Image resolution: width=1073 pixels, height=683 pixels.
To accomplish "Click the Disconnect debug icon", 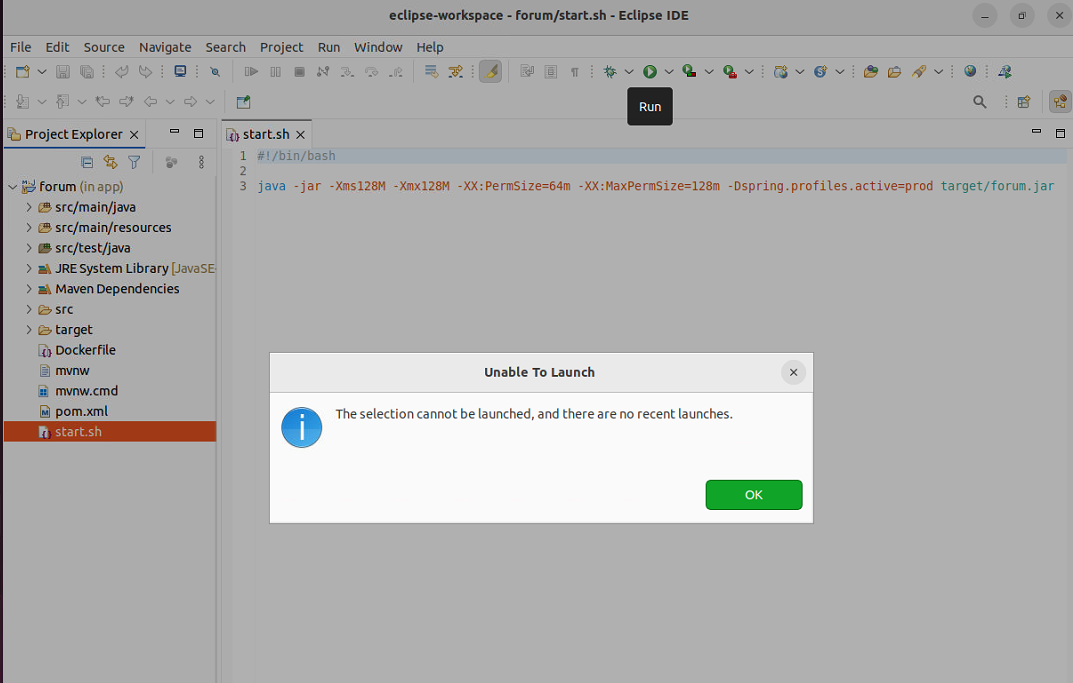I will [323, 71].
